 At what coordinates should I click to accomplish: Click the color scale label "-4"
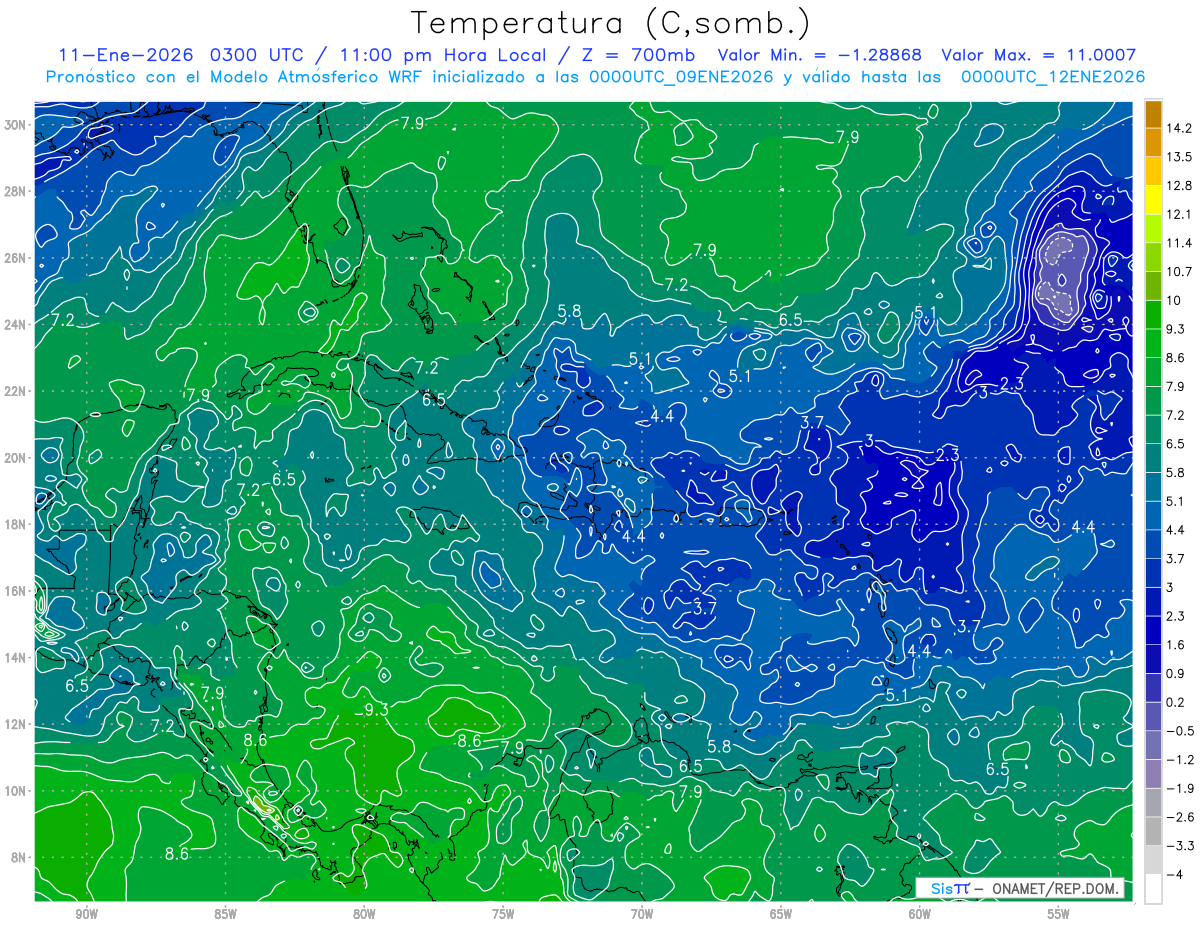point(1174,875)
